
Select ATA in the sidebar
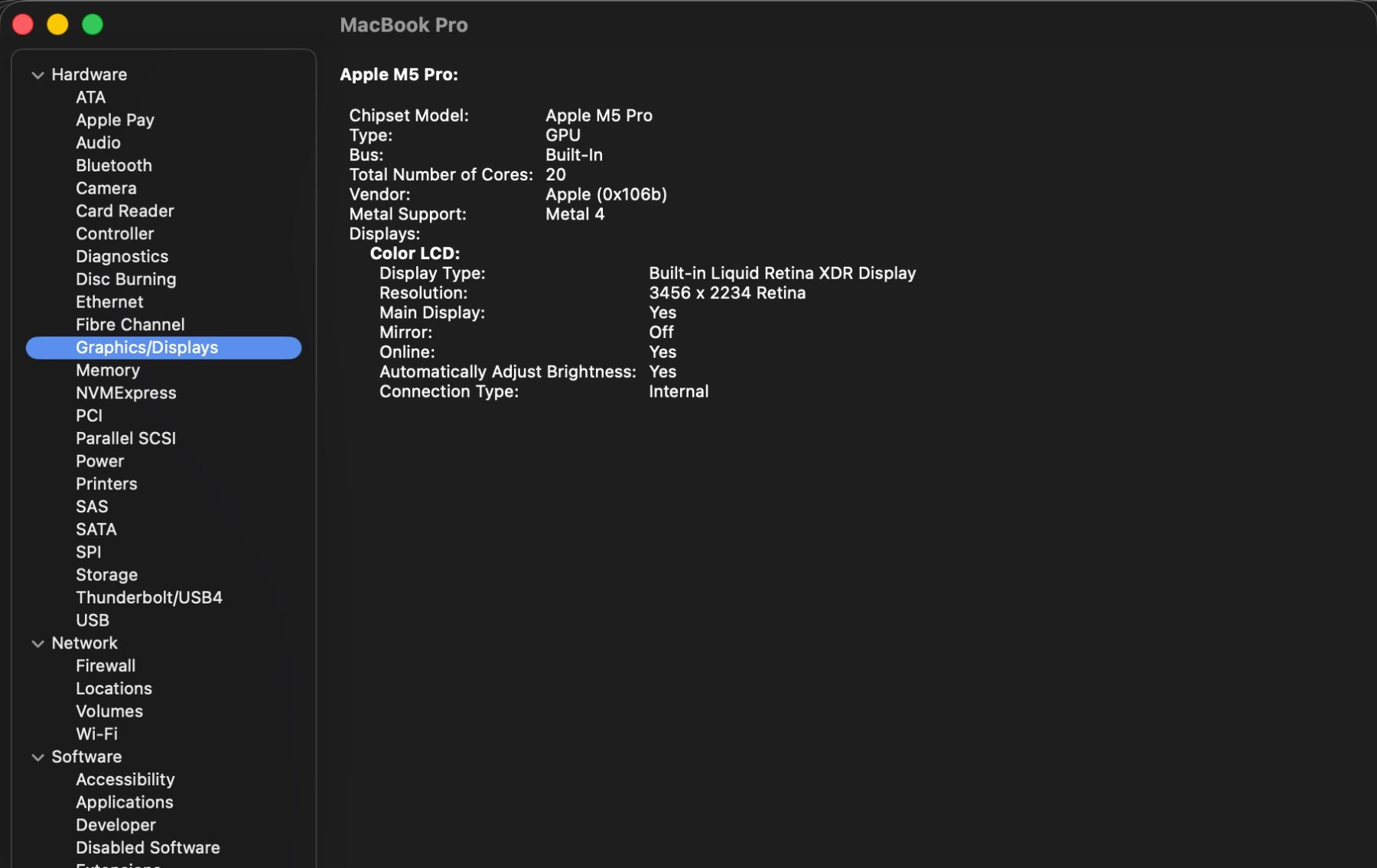pos(90,97)
